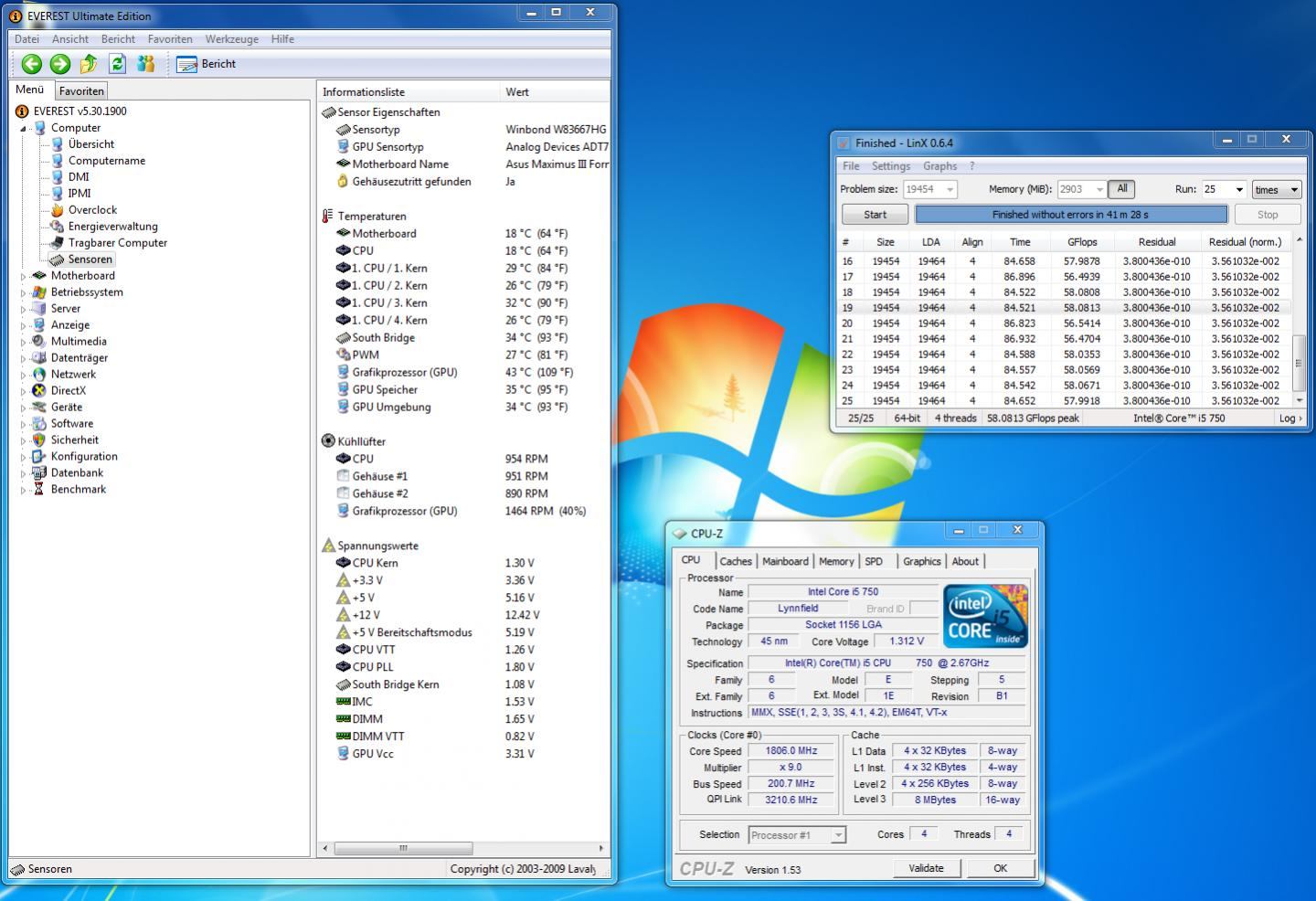Collapse the Computer tree node
1316x901 pixels.
(24, 129)
